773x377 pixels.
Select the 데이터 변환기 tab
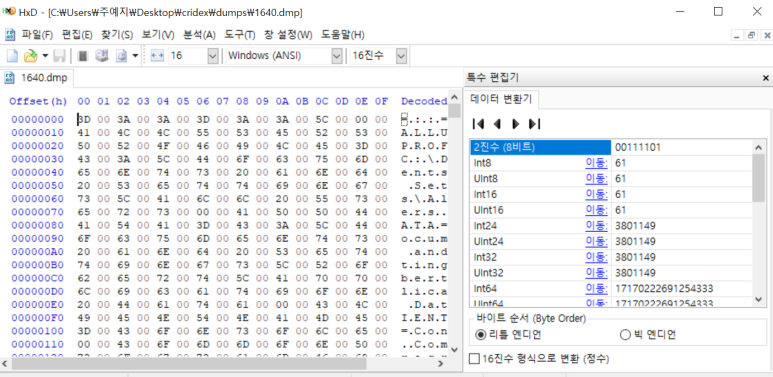[501, 99]
